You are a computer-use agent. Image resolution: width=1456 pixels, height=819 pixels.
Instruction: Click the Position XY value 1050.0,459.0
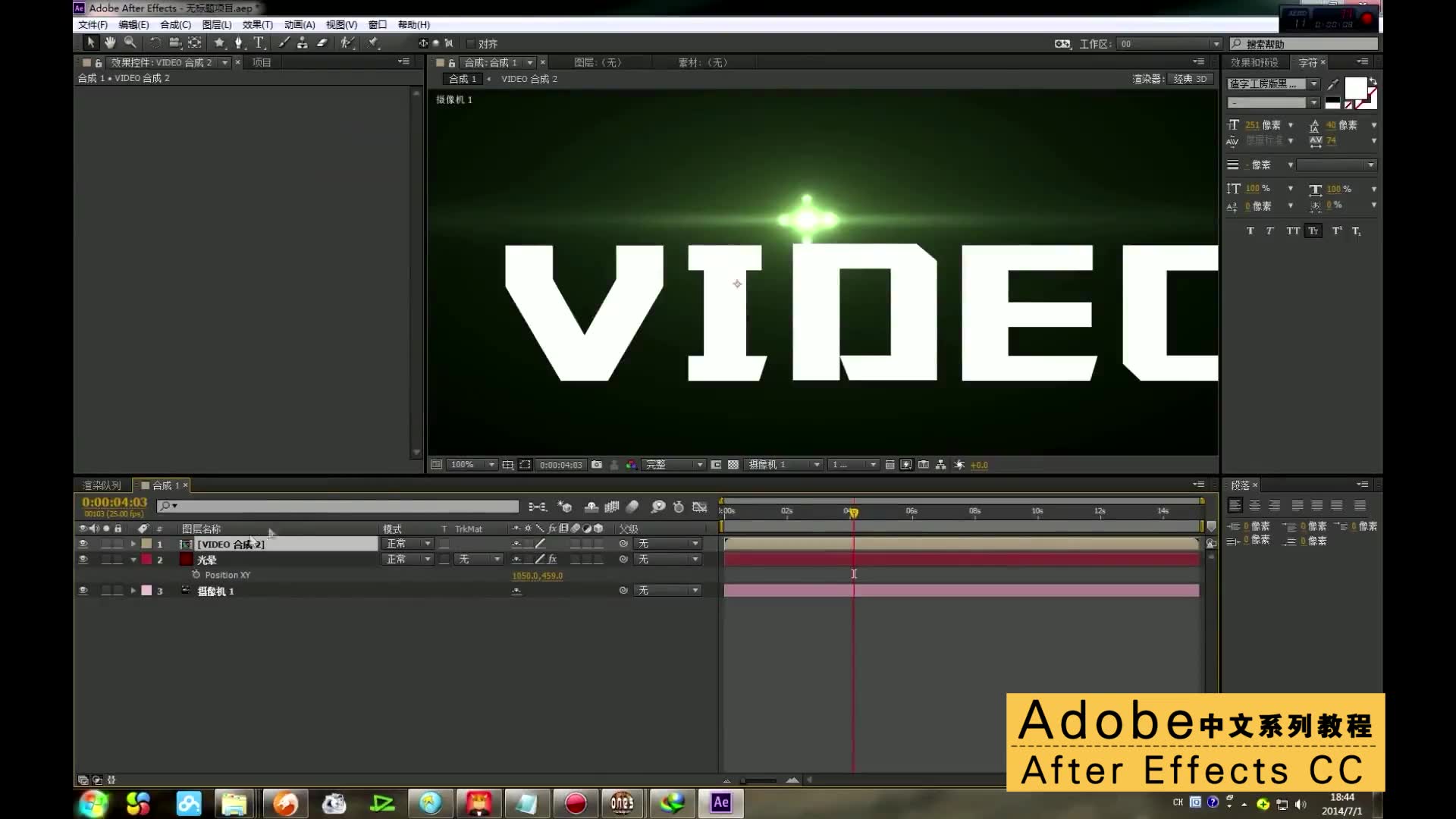pyautogui.click(x=537, y=576)
